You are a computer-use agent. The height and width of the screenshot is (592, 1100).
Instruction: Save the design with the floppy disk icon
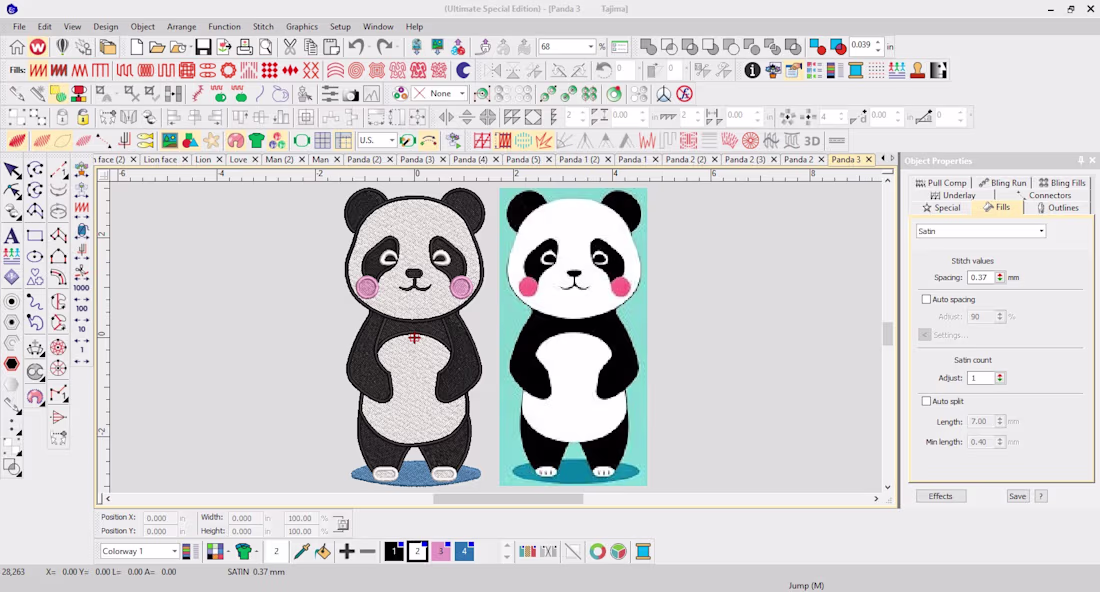pyautogui.click(x=203, y=47)
